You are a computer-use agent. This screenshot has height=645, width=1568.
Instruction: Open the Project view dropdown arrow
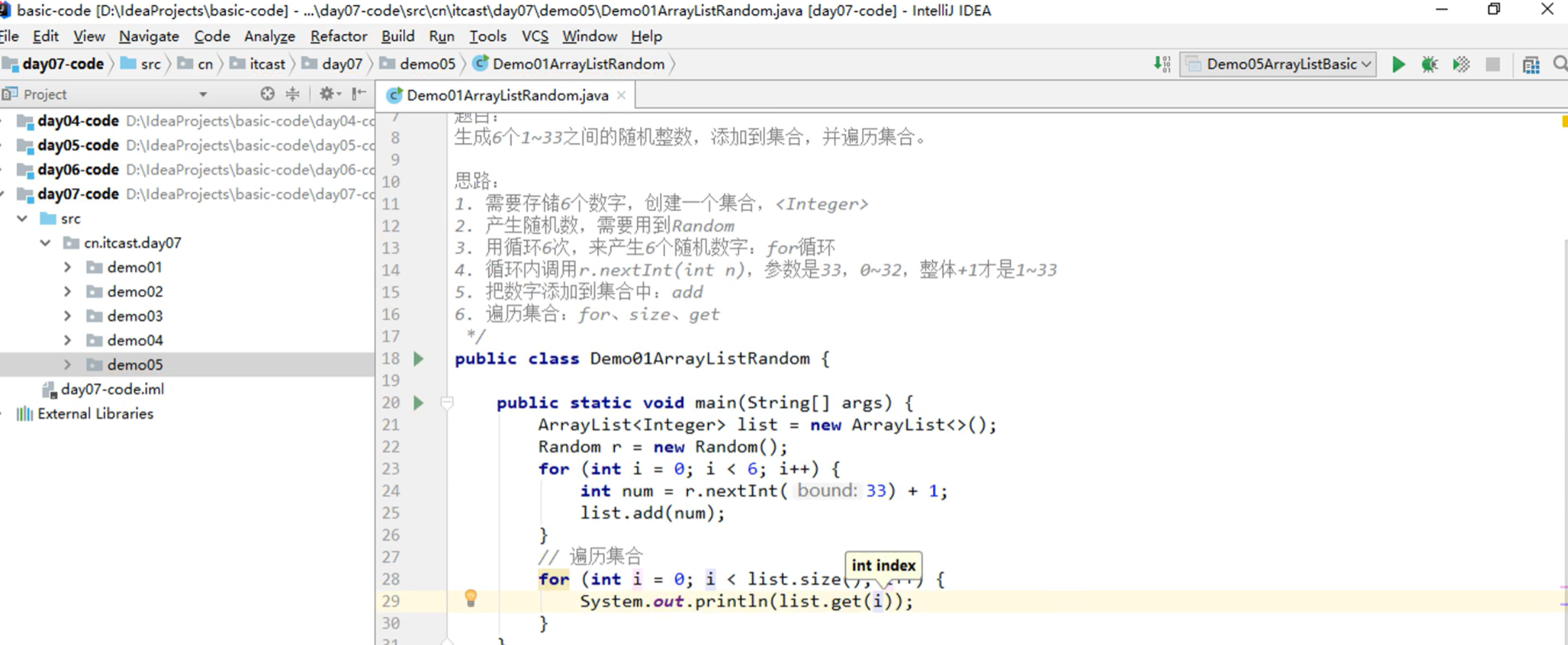coord(203,95)
